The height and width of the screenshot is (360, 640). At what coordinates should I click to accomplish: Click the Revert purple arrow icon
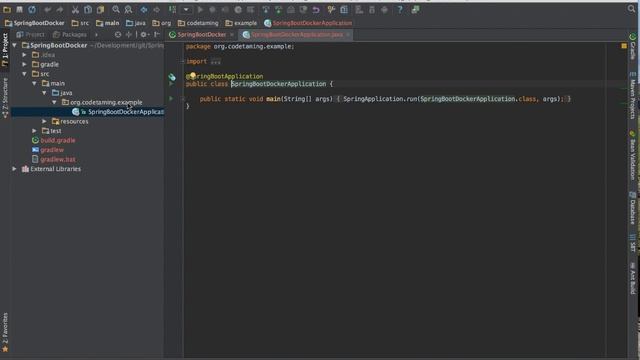pos(316,9)
